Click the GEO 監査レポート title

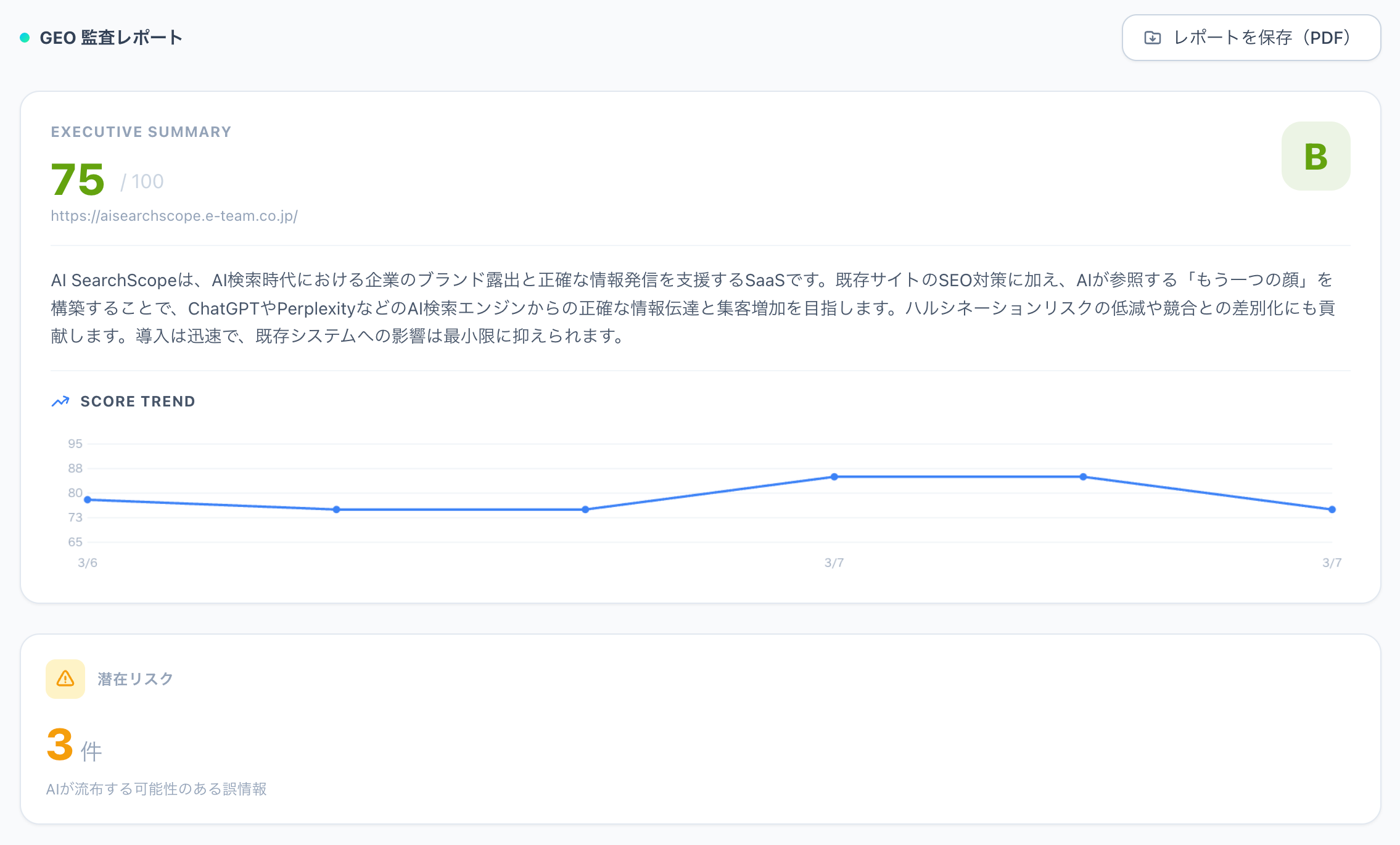click(x=111, y=38)
